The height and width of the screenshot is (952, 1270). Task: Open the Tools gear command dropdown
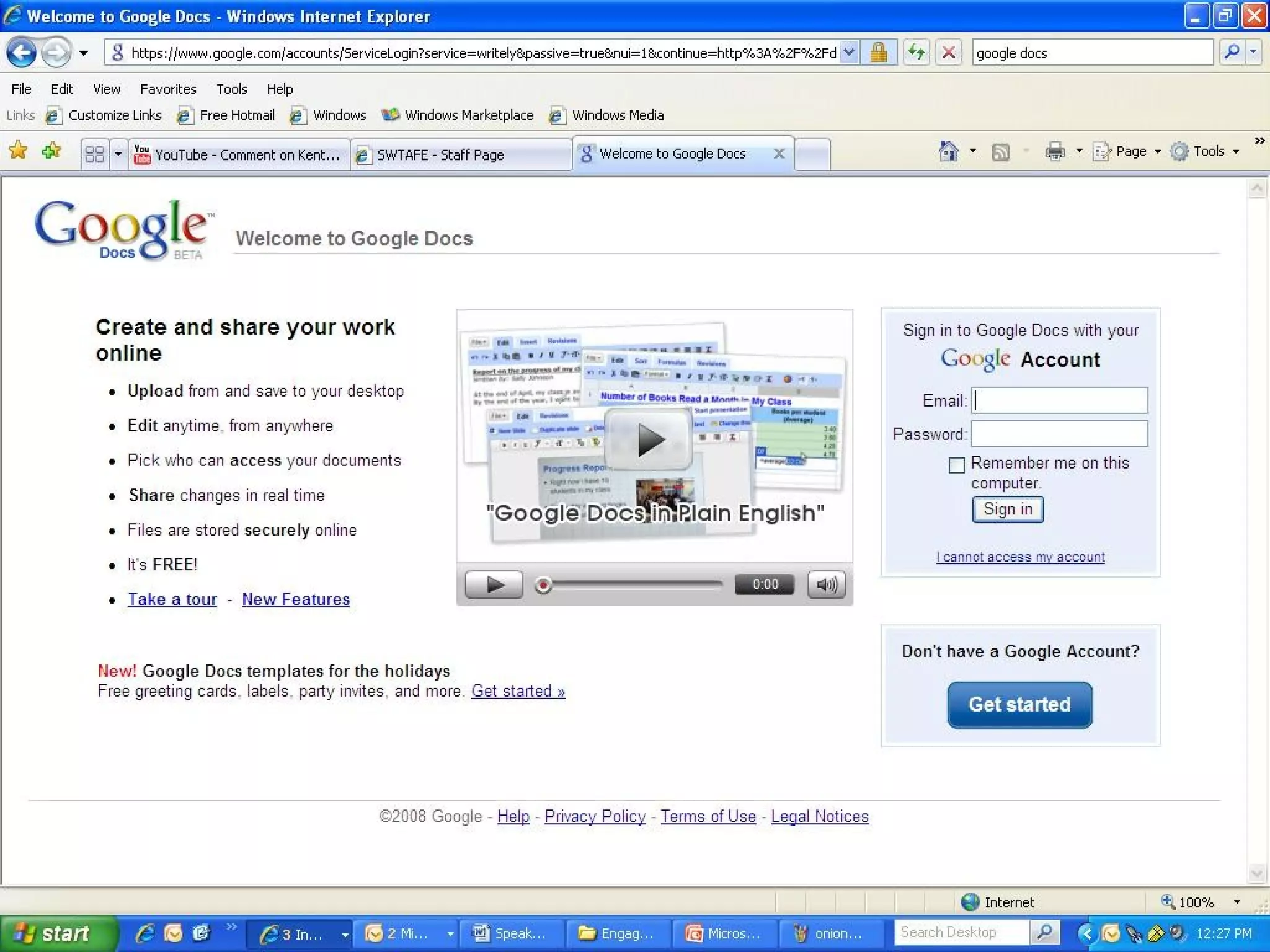tap(1204, 151)
